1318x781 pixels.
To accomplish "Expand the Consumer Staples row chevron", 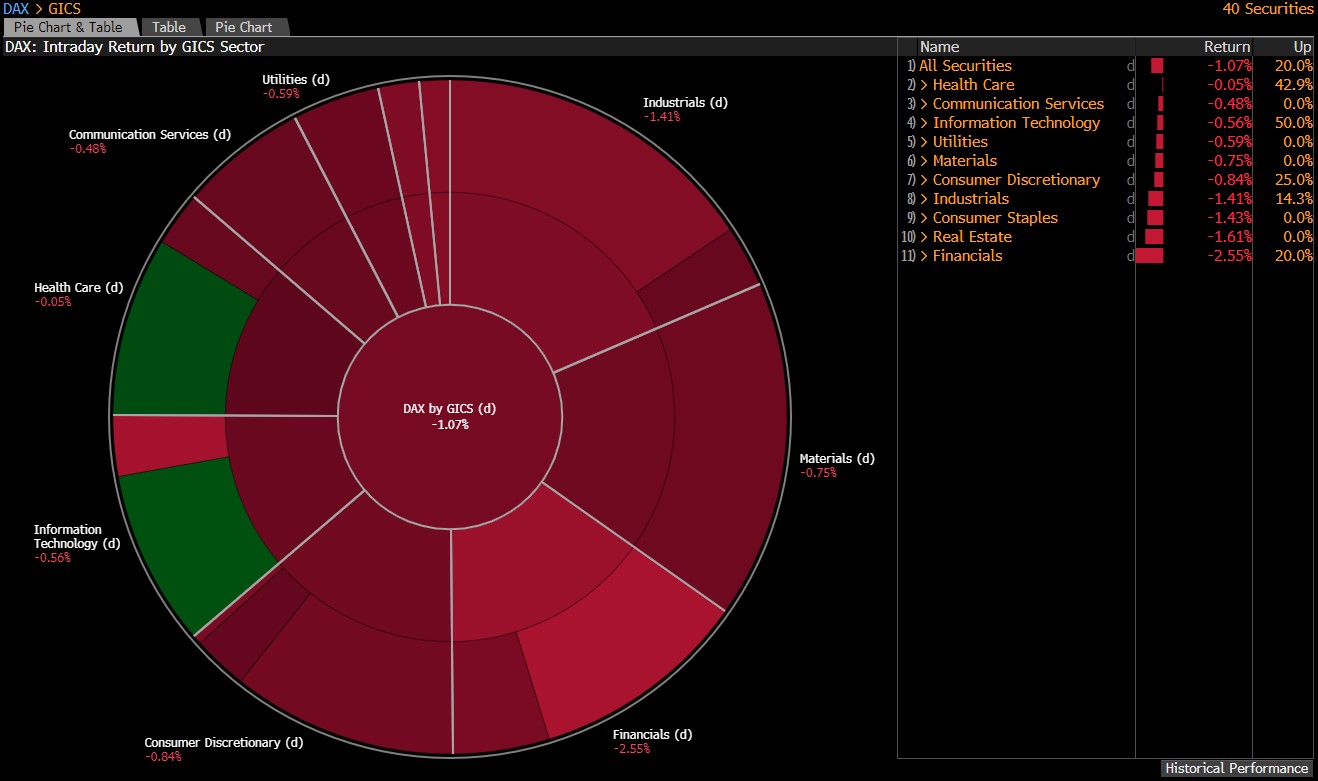I will point(924,218).
